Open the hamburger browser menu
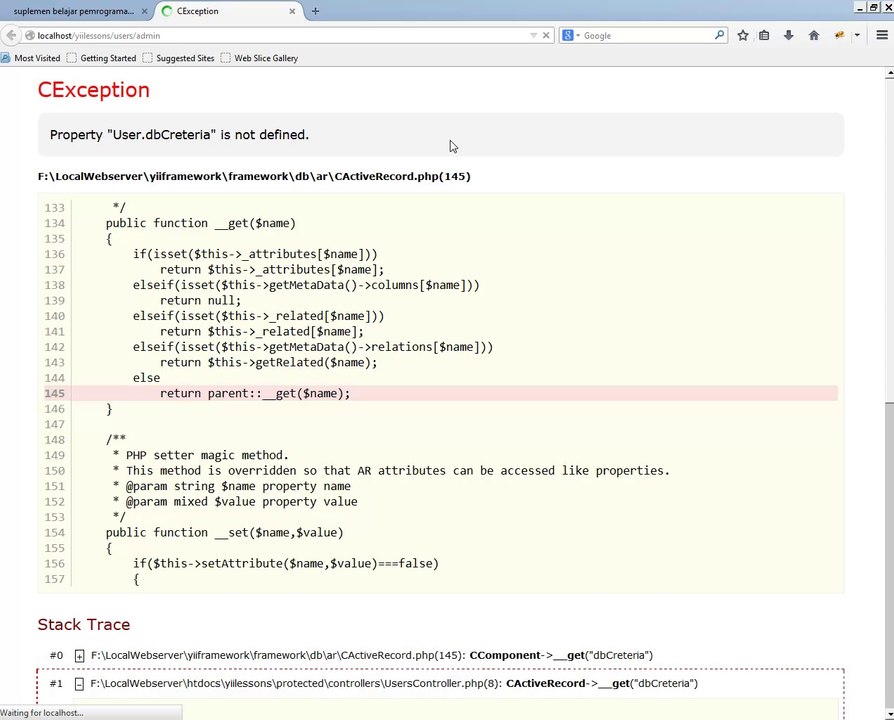 pyautogui.click(x=881, y=35)
